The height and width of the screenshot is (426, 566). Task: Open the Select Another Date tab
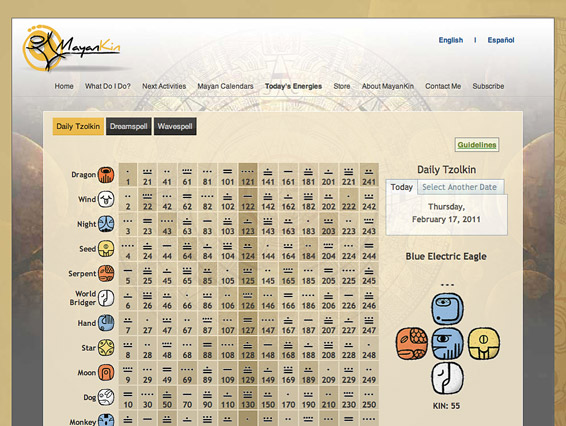tap(460, 187)
